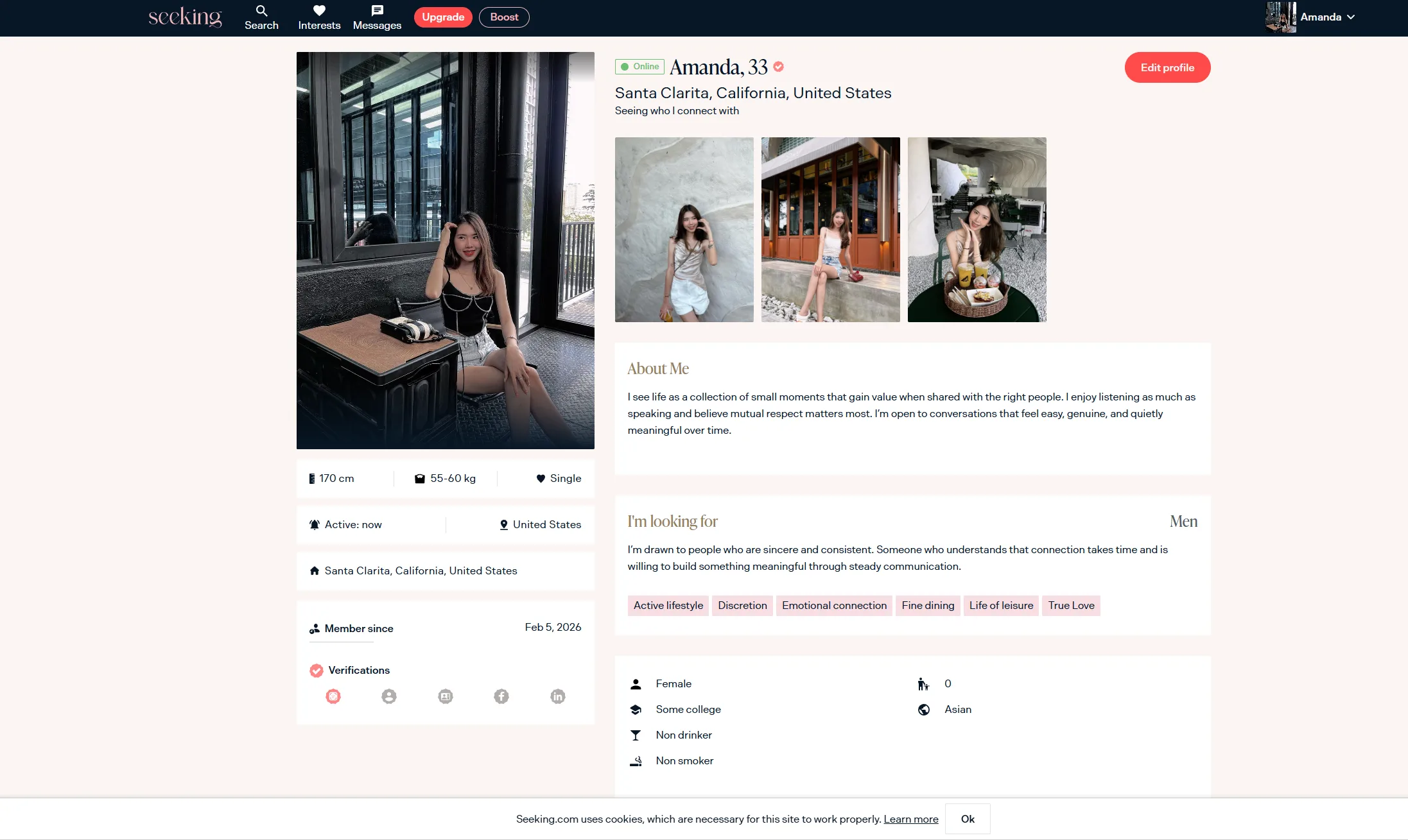Click the Seeking logo
Image resolution: width=1408 pixels, height=840 pixels.
pos(185,17)
